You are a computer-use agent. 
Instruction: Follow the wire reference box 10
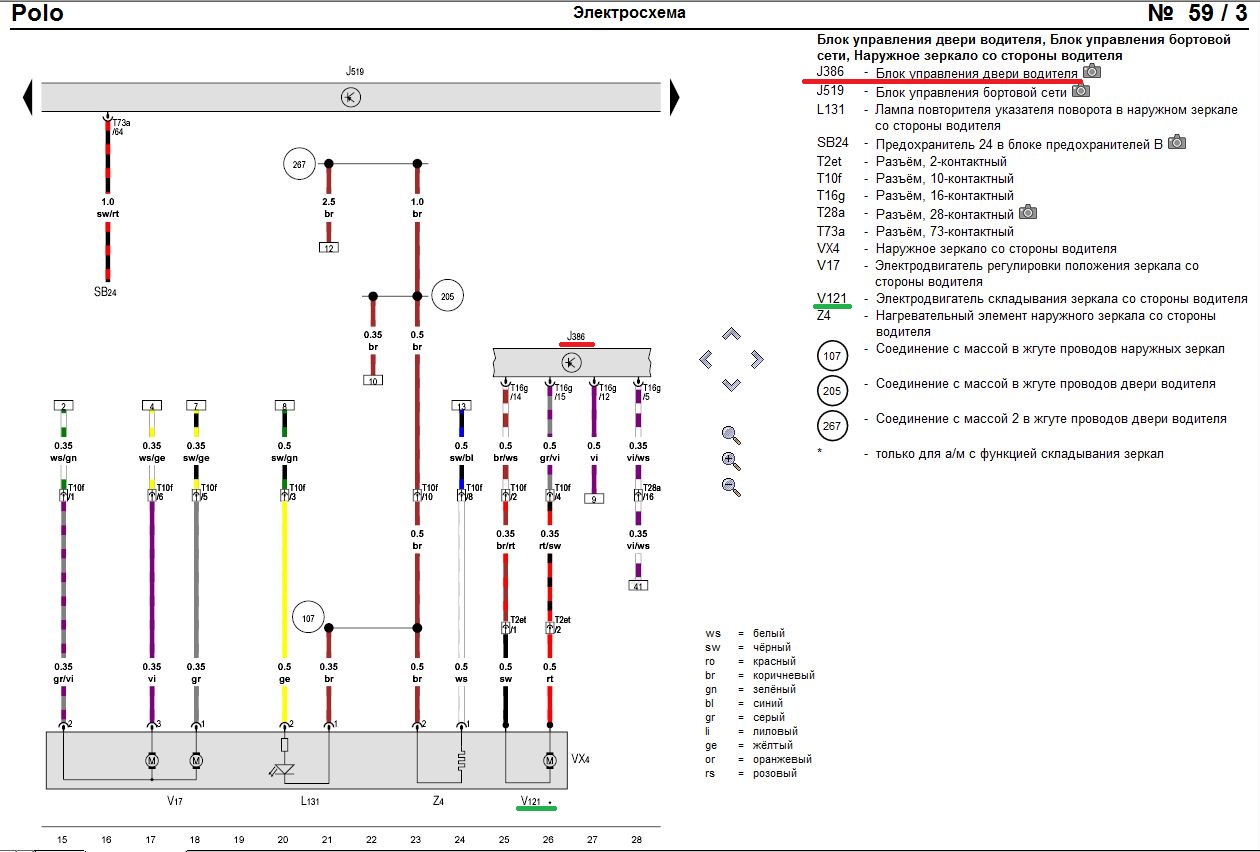372,380
